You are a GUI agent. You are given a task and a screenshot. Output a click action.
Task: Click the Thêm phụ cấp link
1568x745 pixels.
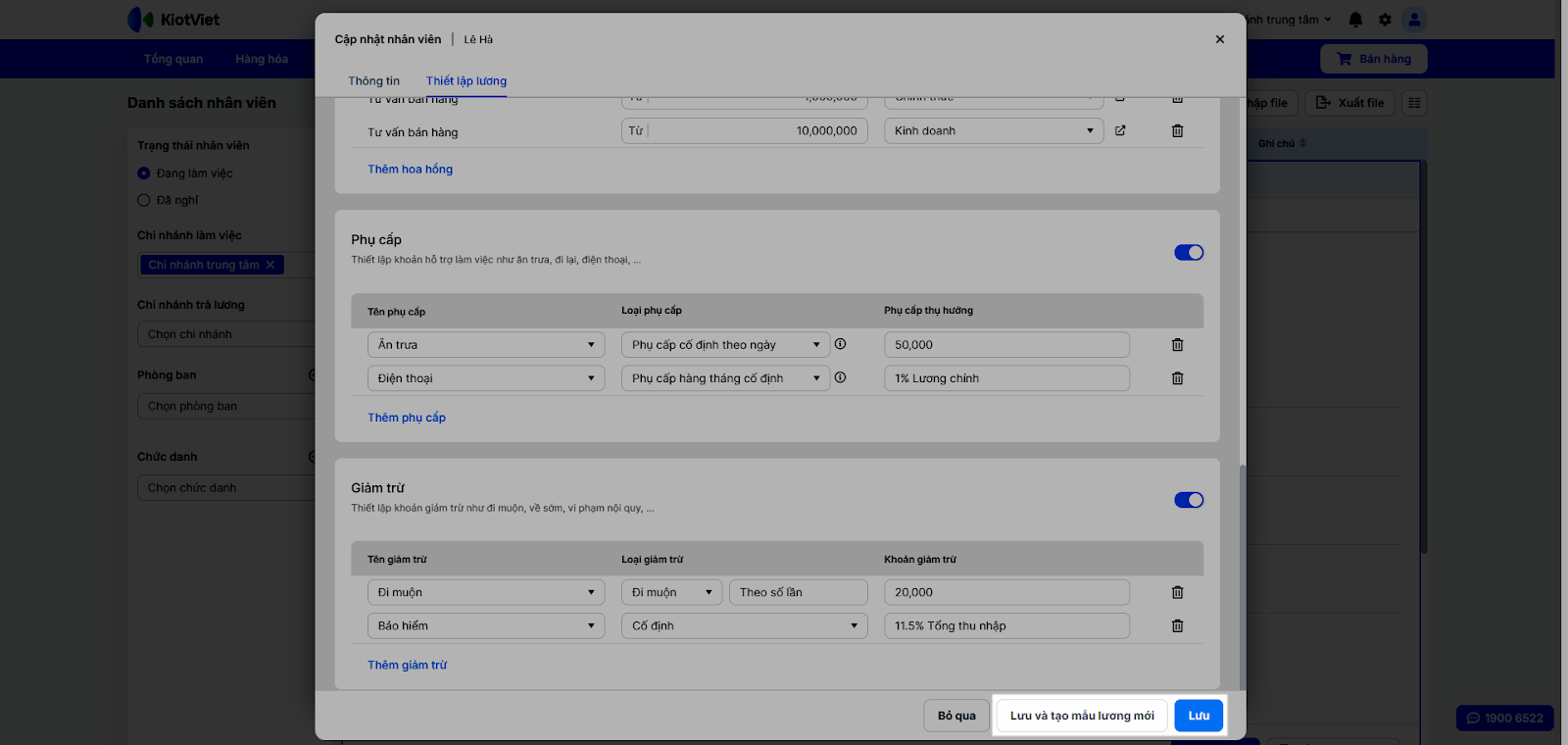[406, 418]
